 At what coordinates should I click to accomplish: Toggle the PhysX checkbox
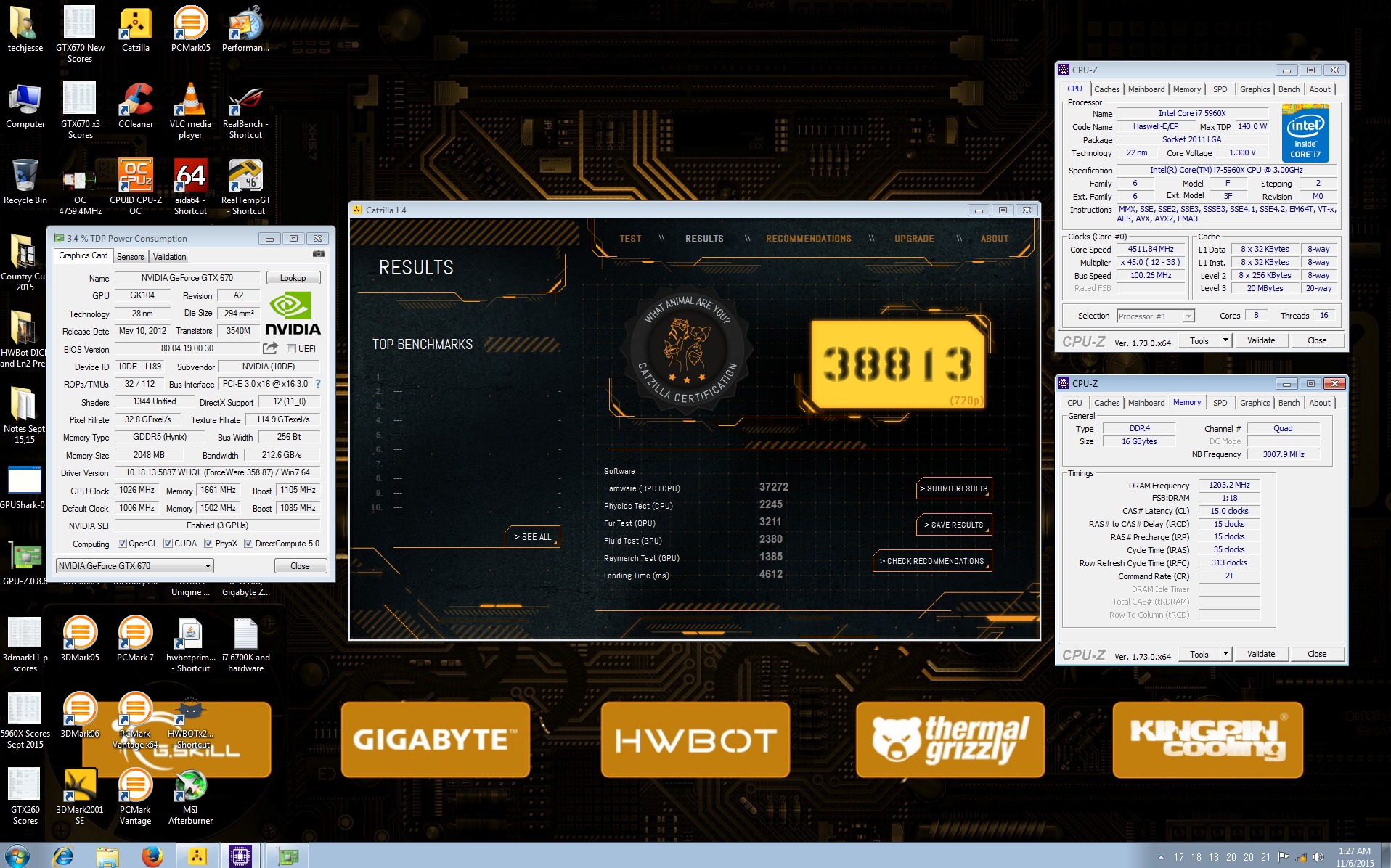point(208,544)
